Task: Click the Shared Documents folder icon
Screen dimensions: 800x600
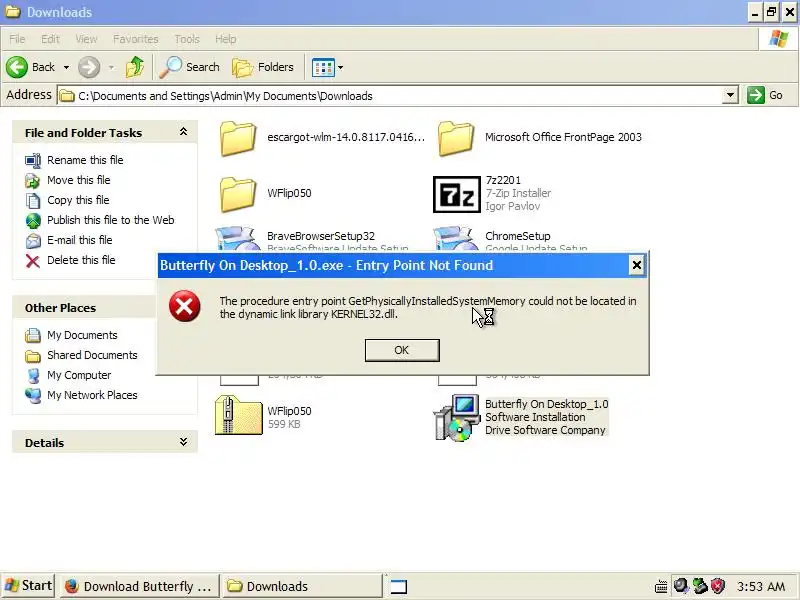Action: pyautogui.click(x=33, y=356)
